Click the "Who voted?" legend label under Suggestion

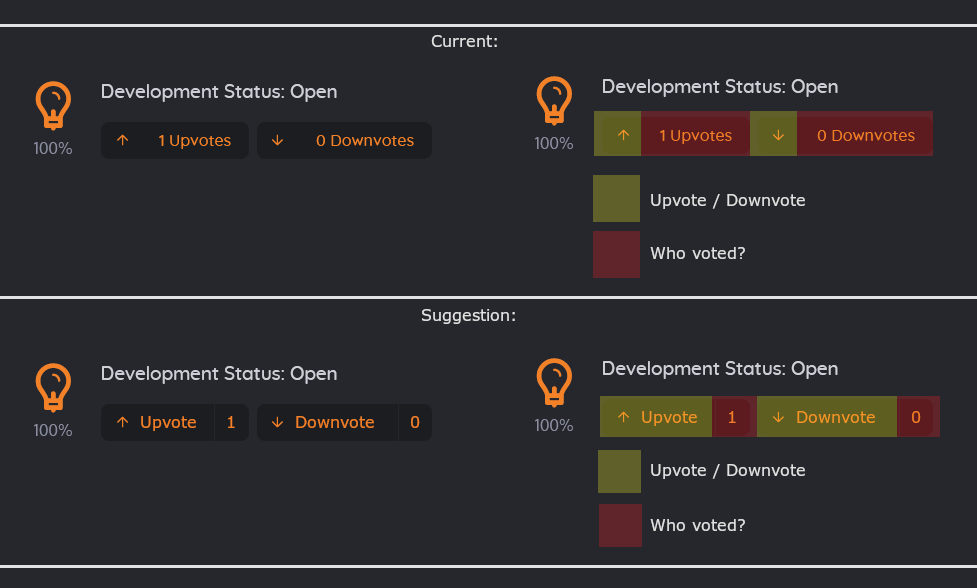pos(698,526)
